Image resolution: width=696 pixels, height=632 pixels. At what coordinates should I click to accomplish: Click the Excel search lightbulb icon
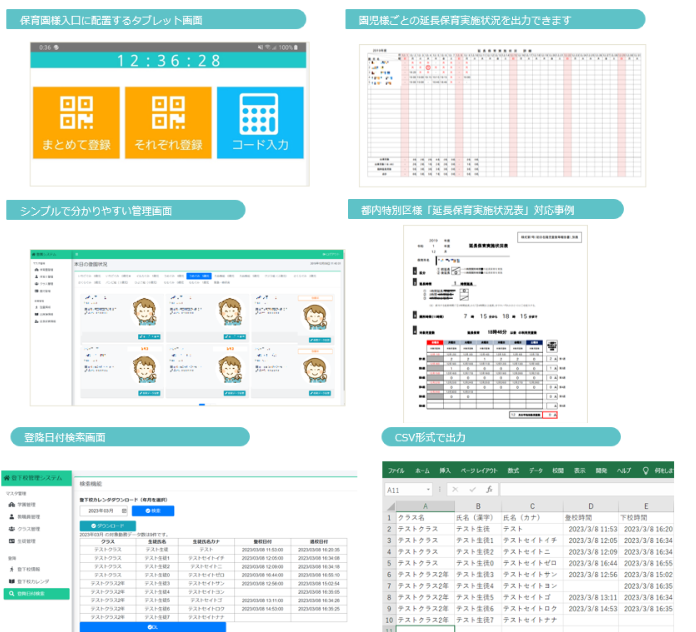pos(645,470)
